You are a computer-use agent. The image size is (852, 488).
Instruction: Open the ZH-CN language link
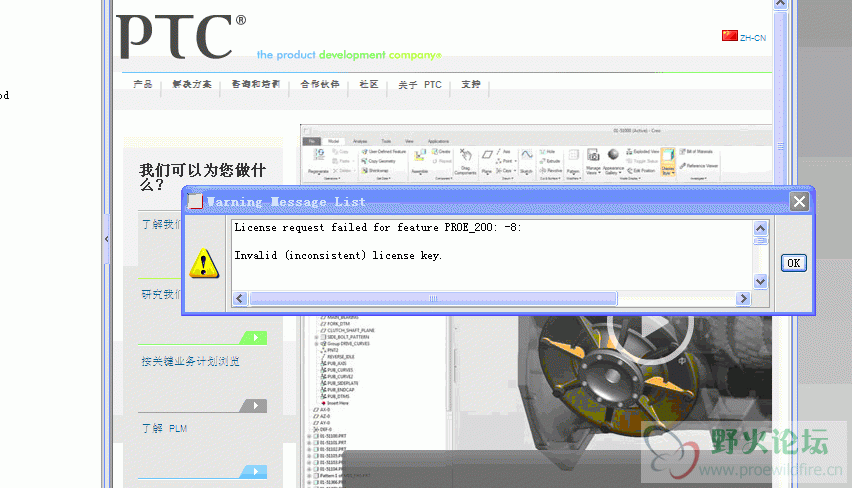click(753, 38)
